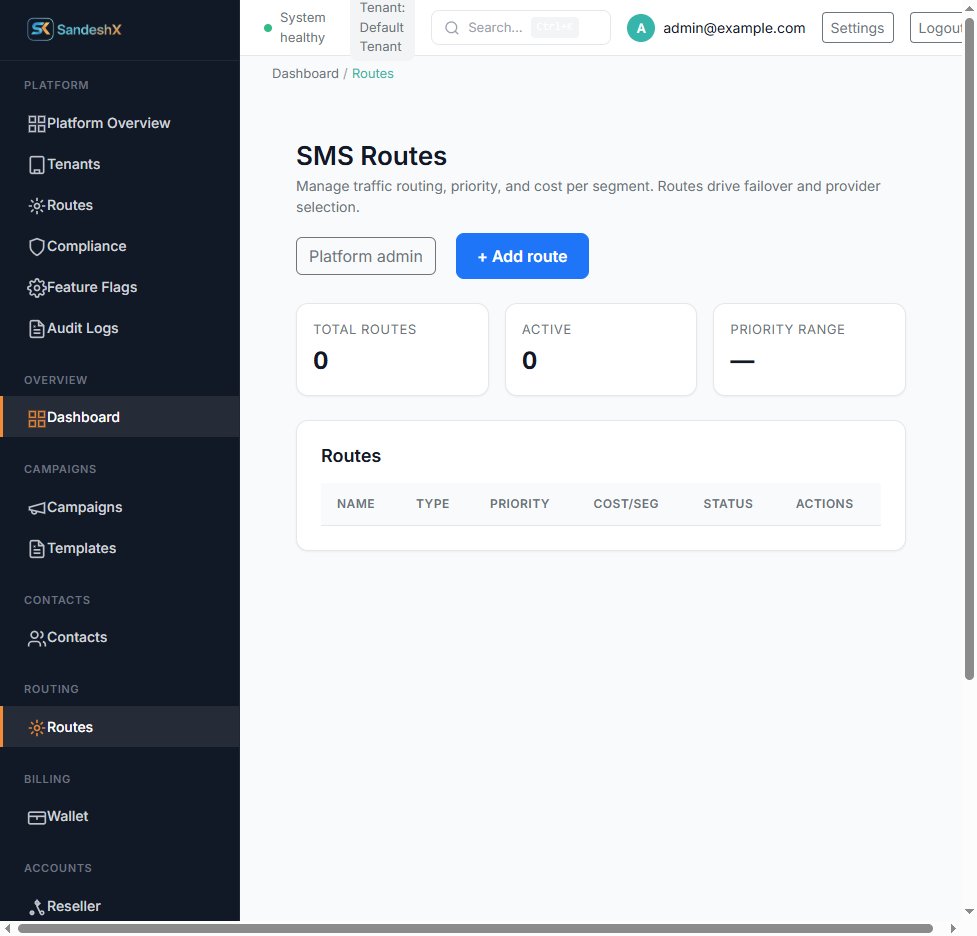Click the scroll right arrow
Screen dimensions: 977x936
coord(953,929)
